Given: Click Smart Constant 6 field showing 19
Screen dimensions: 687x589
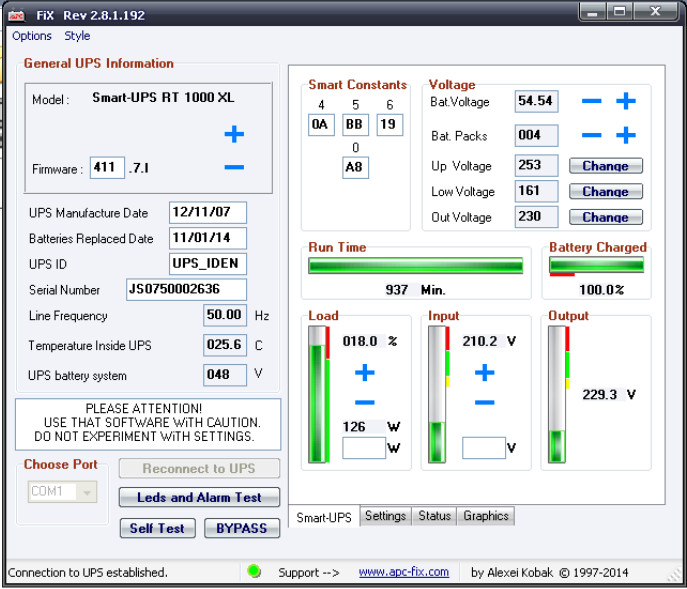Looking at the screenshot, I should click(x=390, y=125).
